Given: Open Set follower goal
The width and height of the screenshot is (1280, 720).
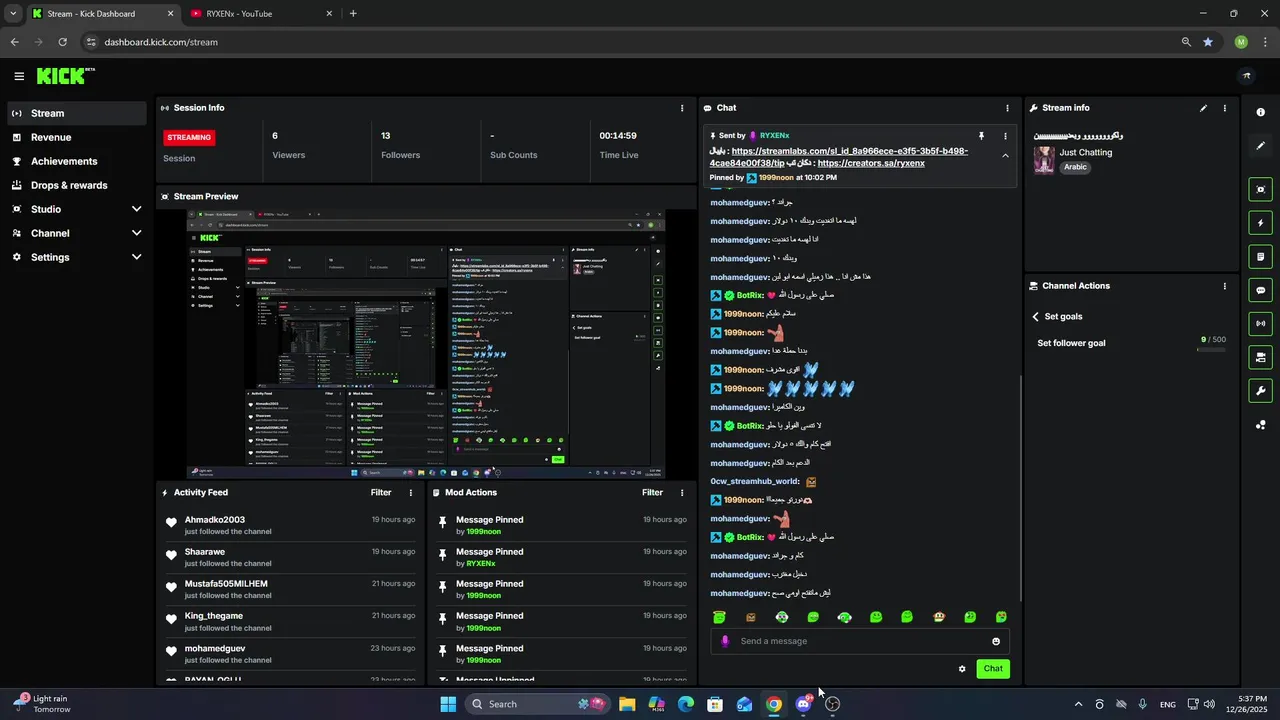Looking at the screenshot, I should click(x=1071, y=343).
